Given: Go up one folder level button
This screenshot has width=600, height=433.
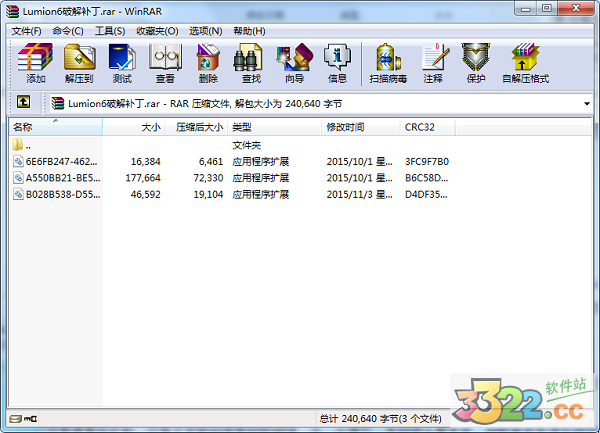Looking at the screenshot, I should coord(23,102).
